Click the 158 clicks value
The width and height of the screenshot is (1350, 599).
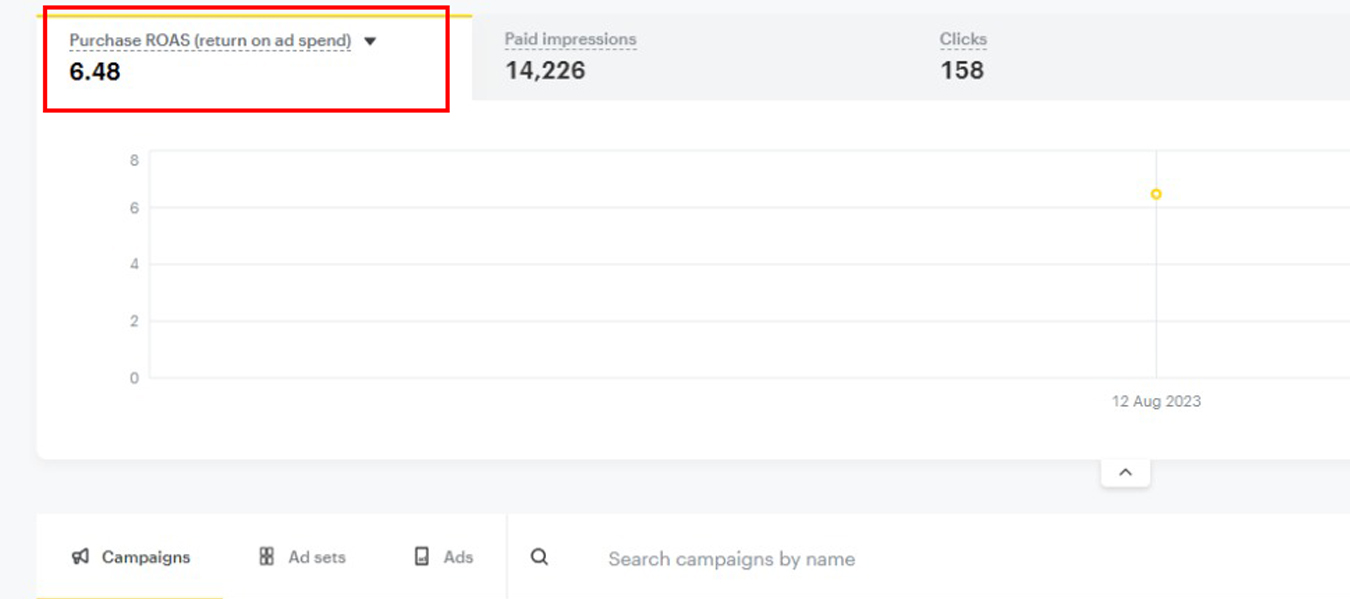coord(962,70)
